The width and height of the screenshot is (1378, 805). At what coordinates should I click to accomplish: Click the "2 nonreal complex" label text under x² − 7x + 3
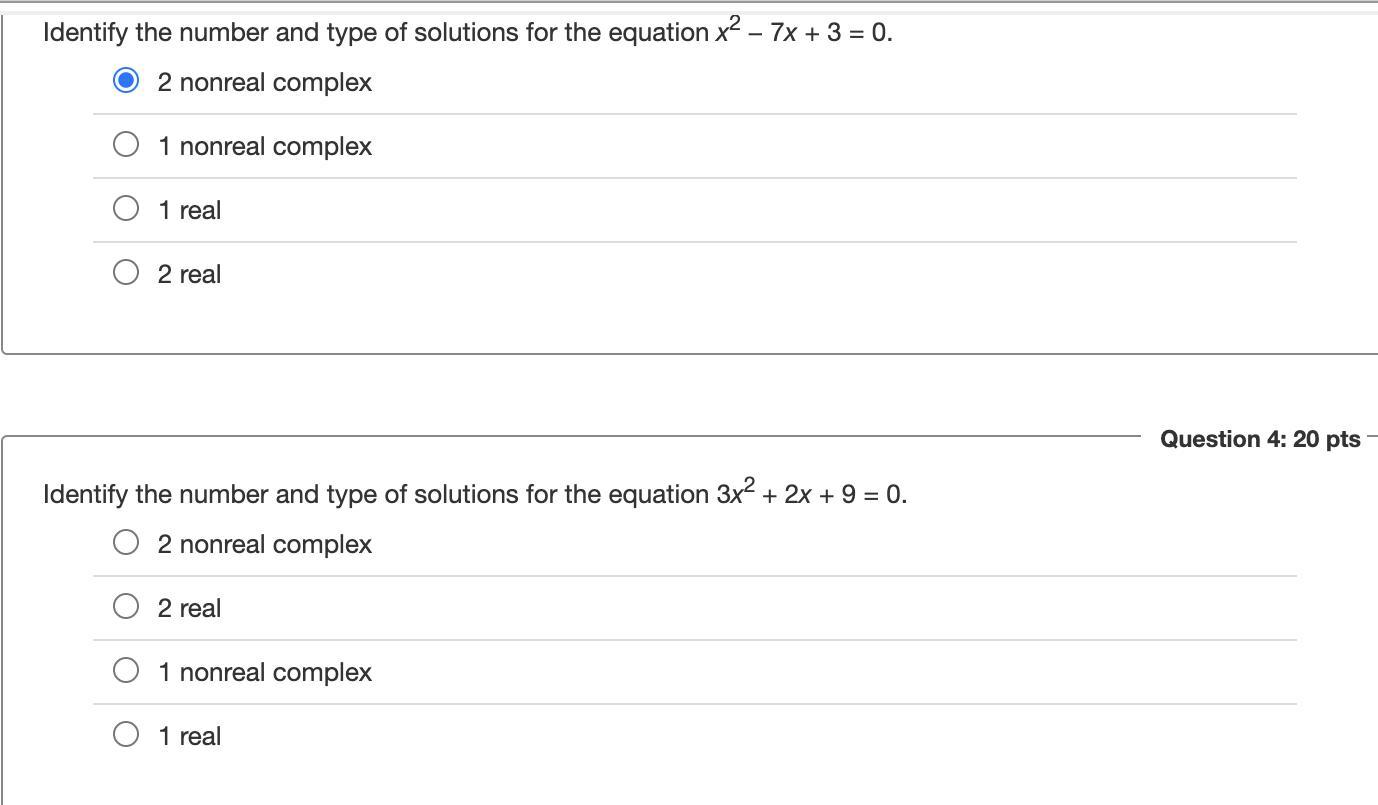[x=264, y=82]
